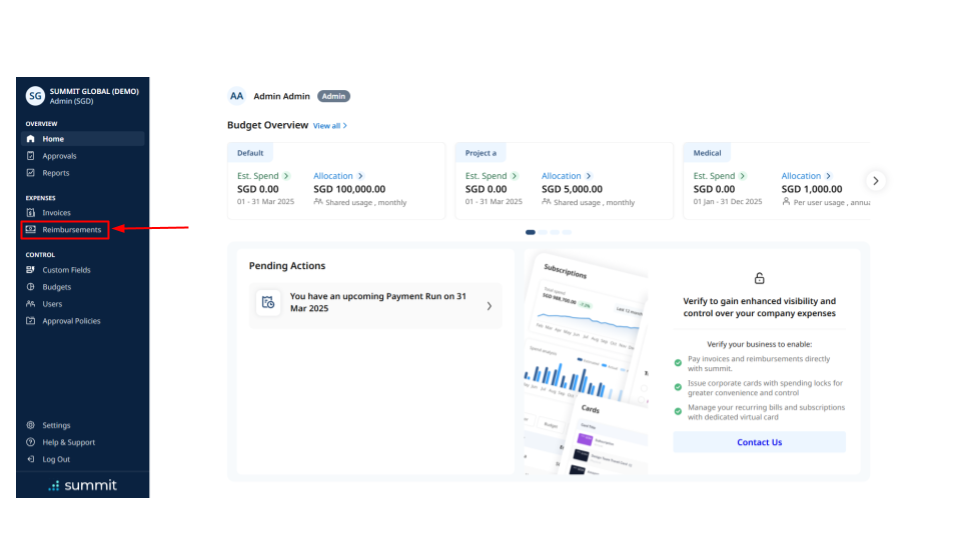
Task: Click SGD 5,000.00 allocation value
Action: [572, 189]
